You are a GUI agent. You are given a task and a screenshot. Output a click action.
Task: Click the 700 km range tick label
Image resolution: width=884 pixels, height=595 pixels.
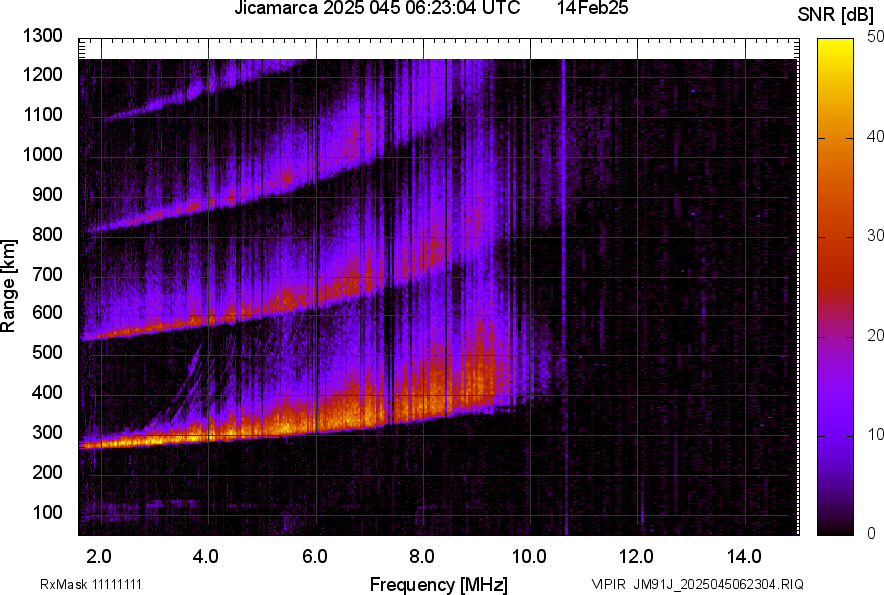click(x=48, y=274)
